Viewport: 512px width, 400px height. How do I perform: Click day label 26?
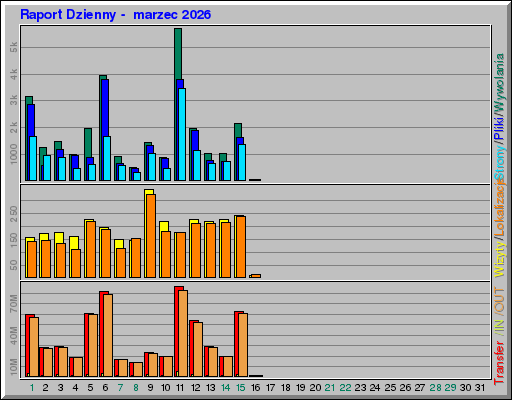click(405, 388)
